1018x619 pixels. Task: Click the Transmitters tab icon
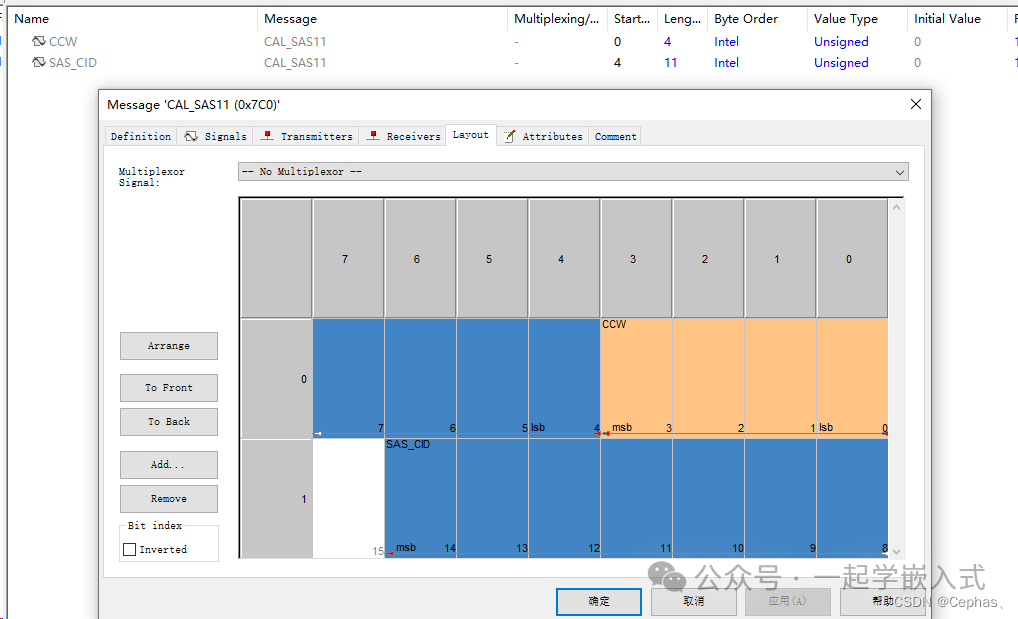(x=267, y=136)
